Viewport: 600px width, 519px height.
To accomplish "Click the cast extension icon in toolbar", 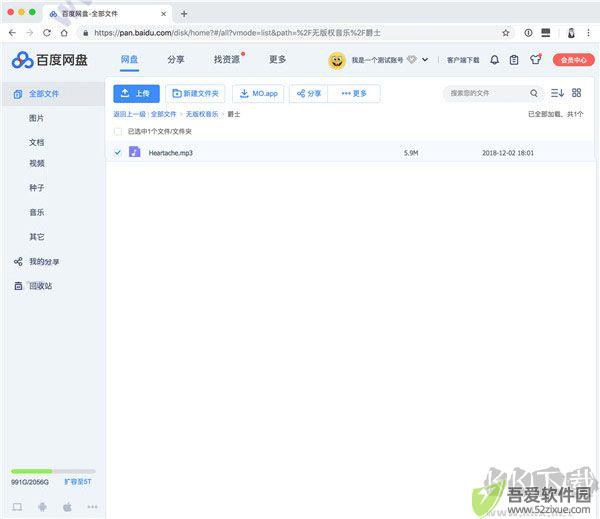I will (546, 33).
